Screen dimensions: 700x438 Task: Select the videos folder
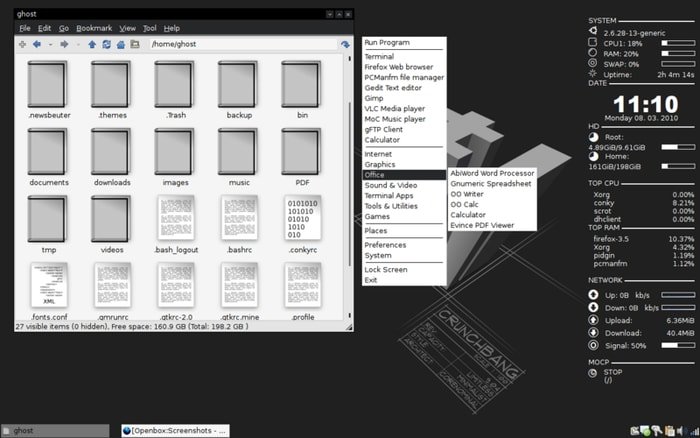click(112, 225)
